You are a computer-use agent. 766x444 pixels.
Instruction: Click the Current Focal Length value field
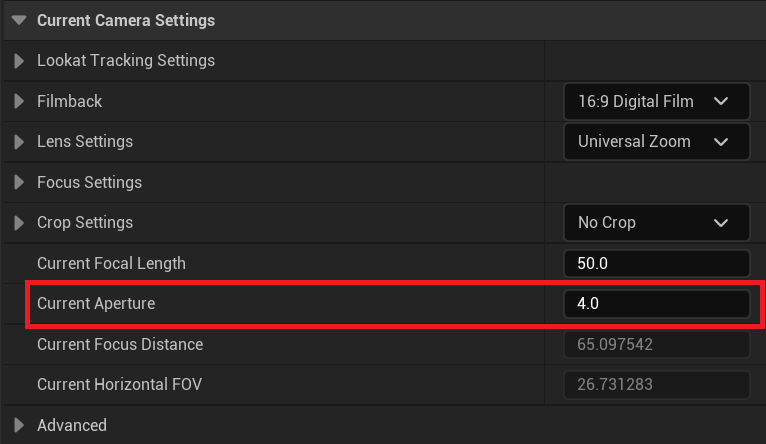657,263
